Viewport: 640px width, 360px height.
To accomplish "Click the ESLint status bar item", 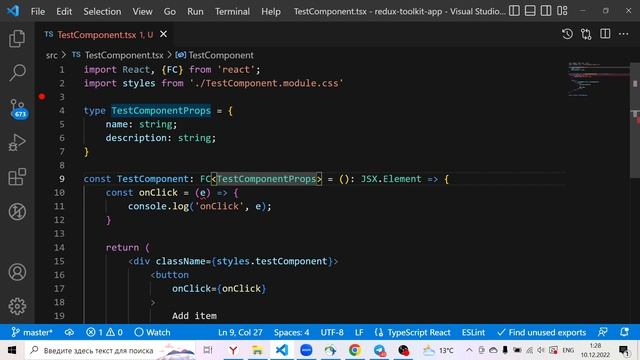I will pyautogui.click(x=473, y=332).
